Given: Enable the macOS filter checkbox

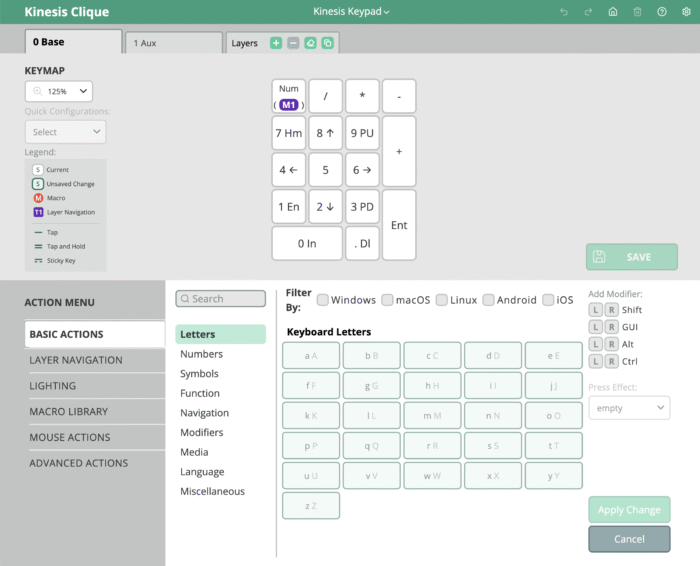Looking at the screenshot, I should click(x=388, y=300).
